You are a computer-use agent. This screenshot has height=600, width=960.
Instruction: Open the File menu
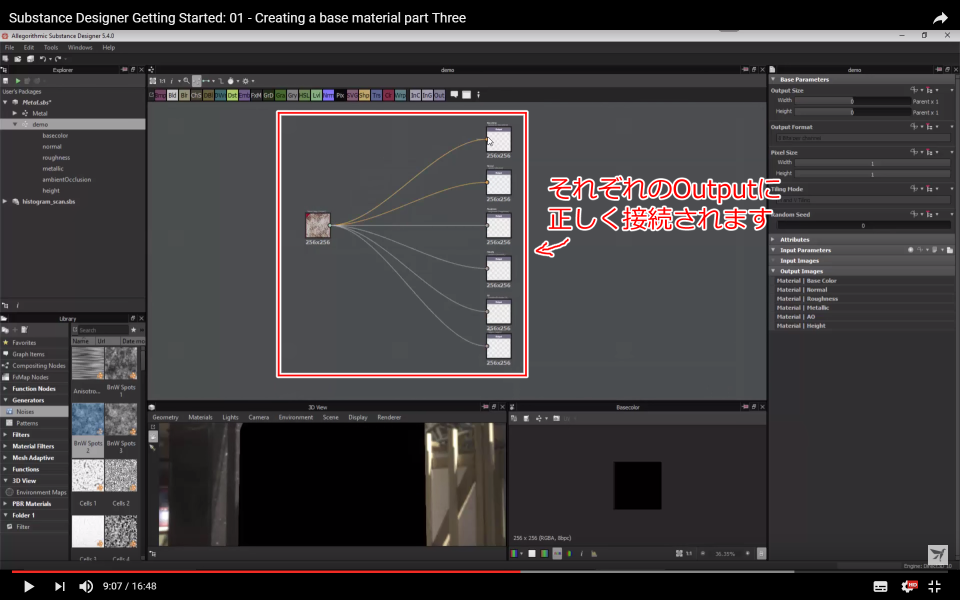pyautogui.click(x=9, y=47)
